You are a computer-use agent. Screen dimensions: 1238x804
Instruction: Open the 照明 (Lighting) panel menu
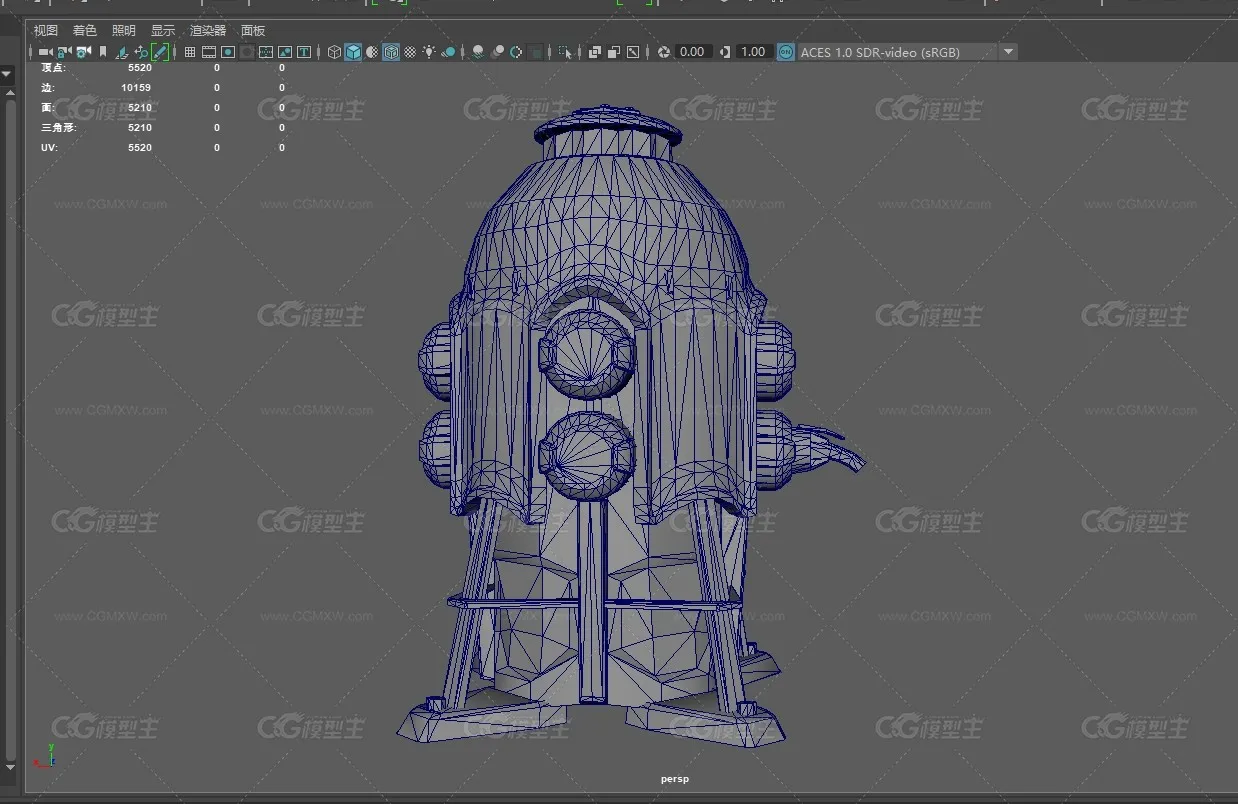point(124,31)
